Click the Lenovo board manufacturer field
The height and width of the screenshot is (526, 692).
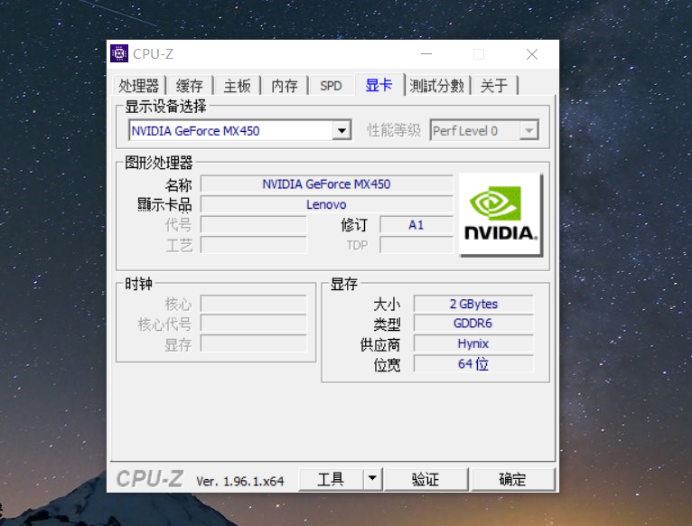point(327,204)
